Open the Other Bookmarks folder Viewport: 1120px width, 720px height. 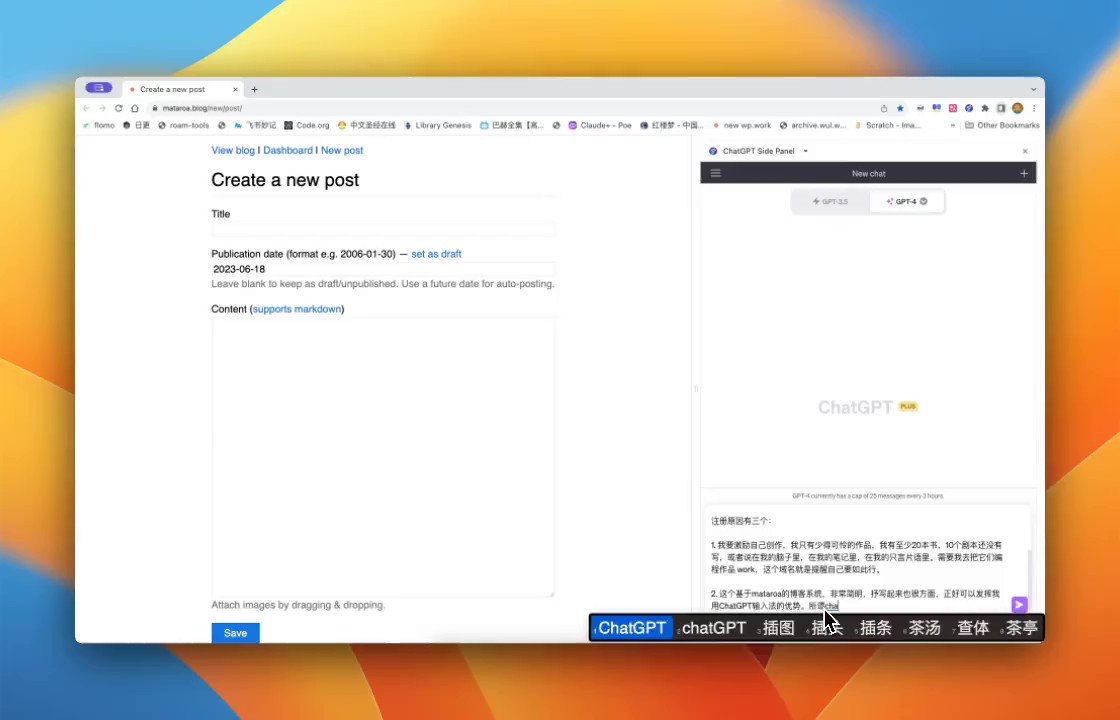(1002, 125)
